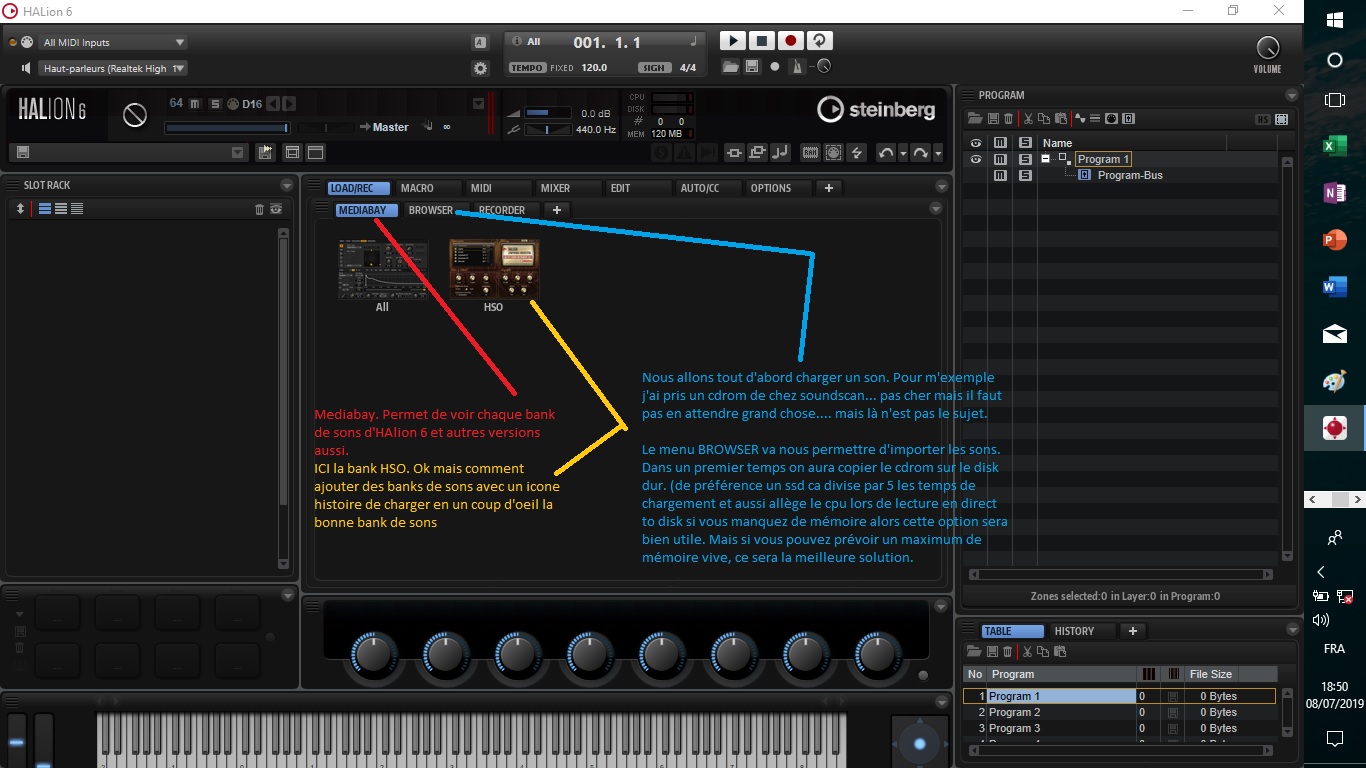Open the Haut-parleurs audio output dropdown
The height and width of the screenshot is (768, 1366).
pyautogui.click(x=113, y=68)
